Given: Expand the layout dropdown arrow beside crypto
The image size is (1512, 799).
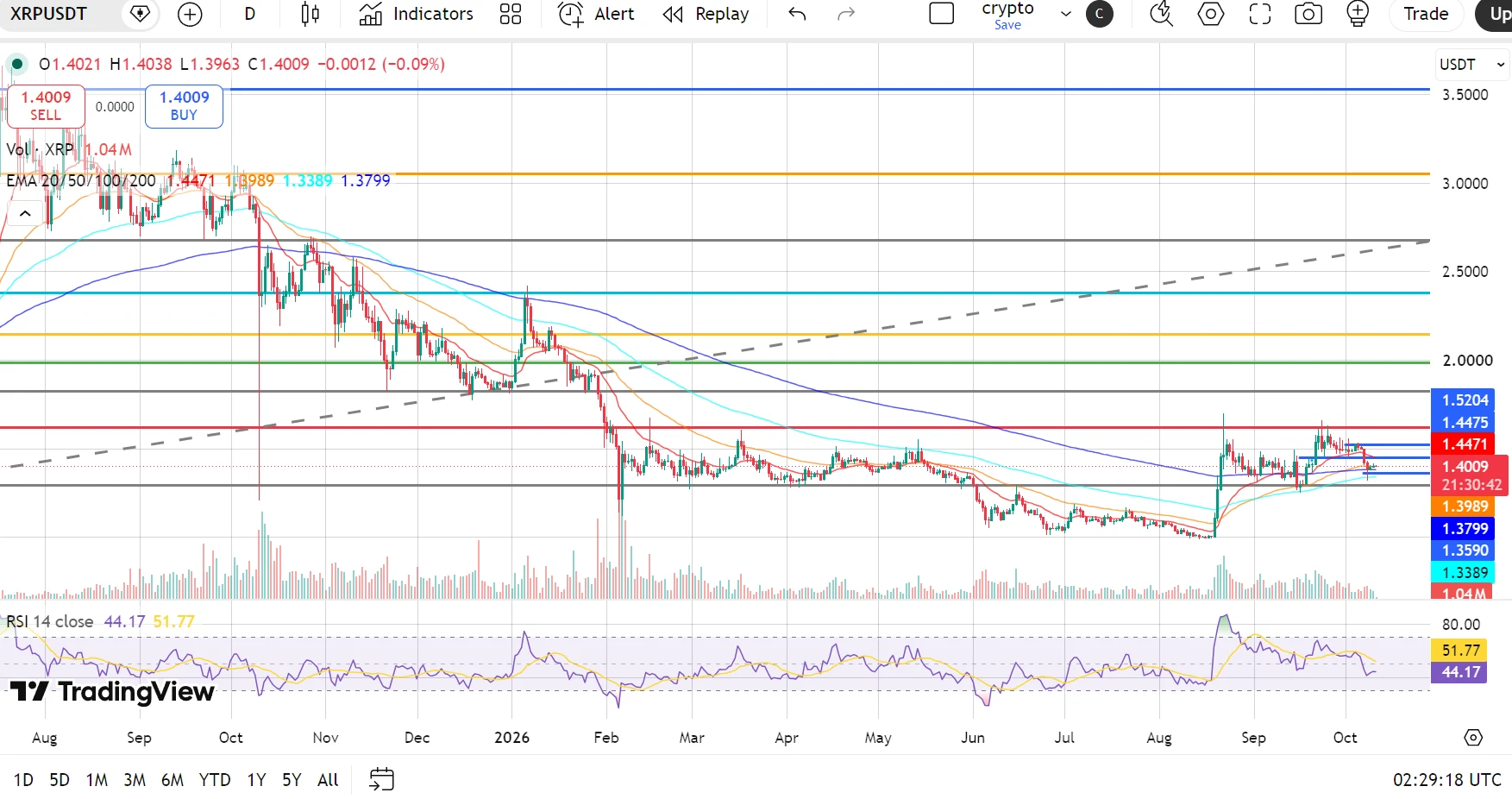Looking at the screenshot, I should point(1066,14).
